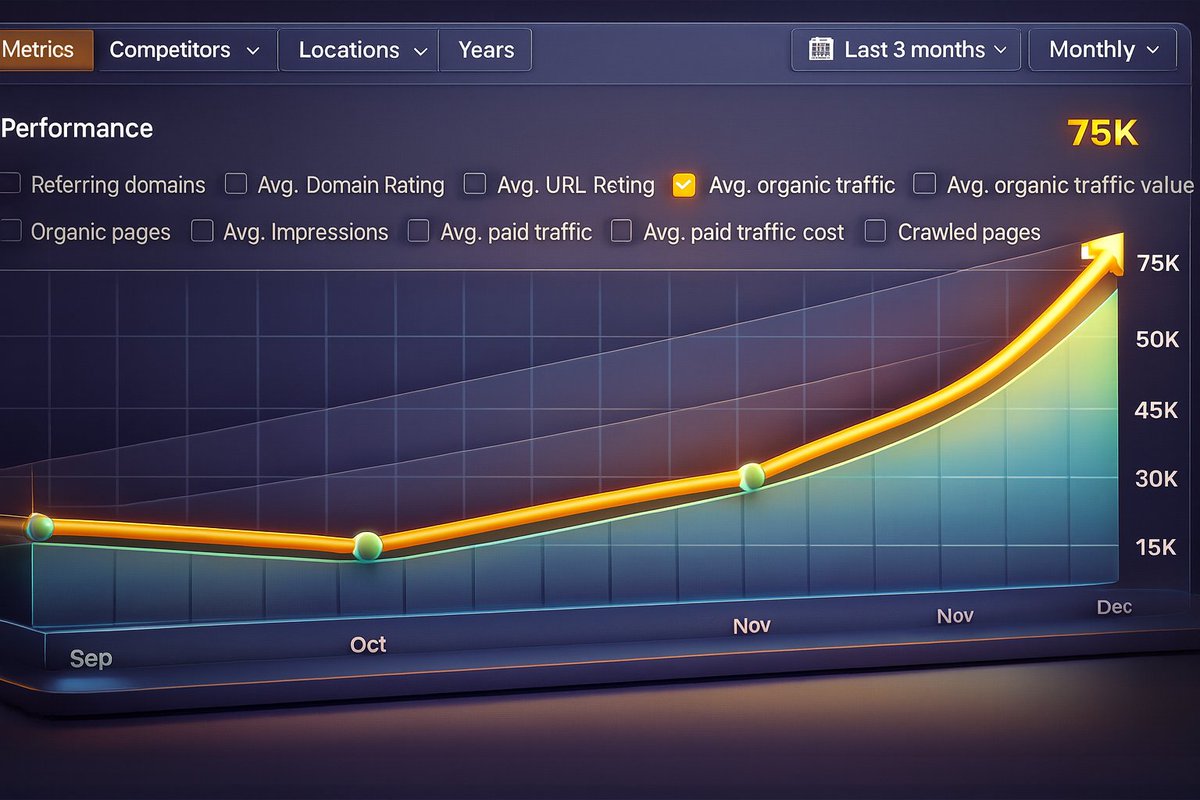Viewport: 1200px width, 800px height.
Task: Turn on Avg. paid traffic checkbox
Action: pyautogui.click(x=418, y=231)
